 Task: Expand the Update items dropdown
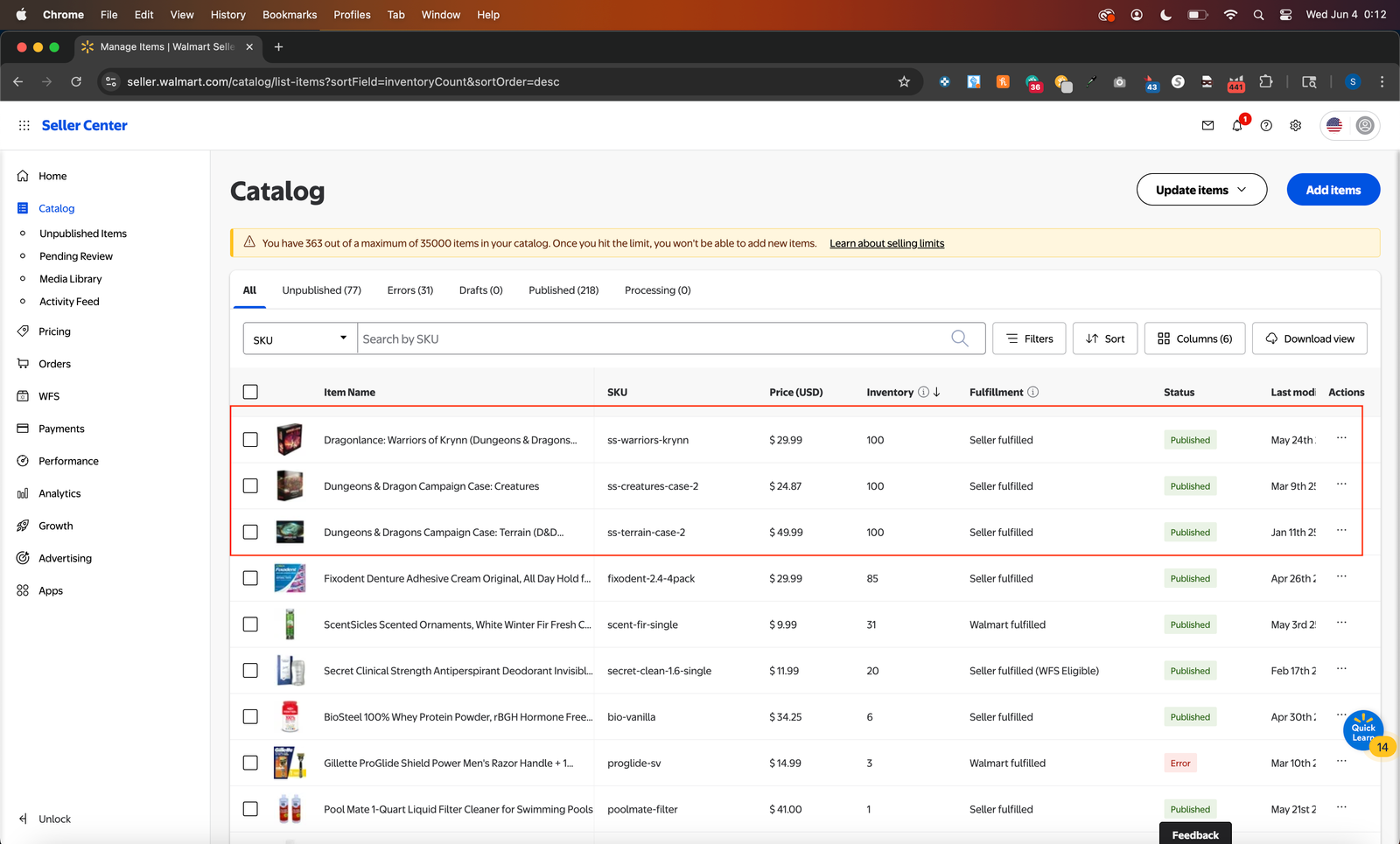pyautogui.click(x=1201, y=190)
